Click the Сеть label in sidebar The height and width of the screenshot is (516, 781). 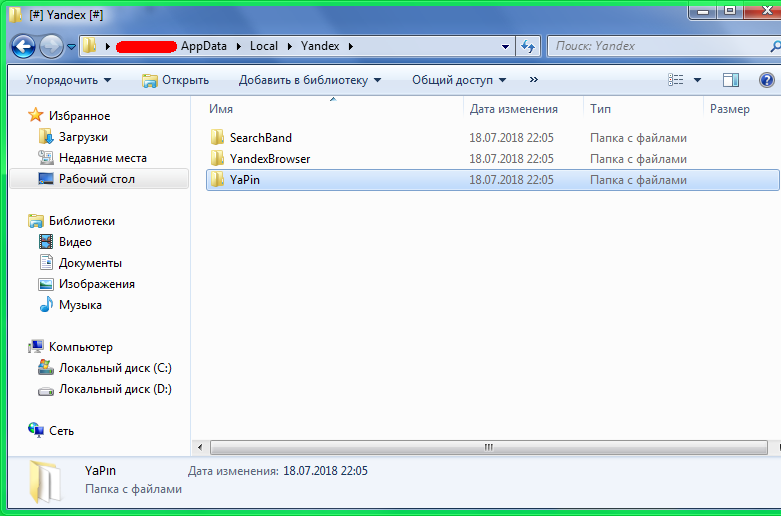coord(61,431)
